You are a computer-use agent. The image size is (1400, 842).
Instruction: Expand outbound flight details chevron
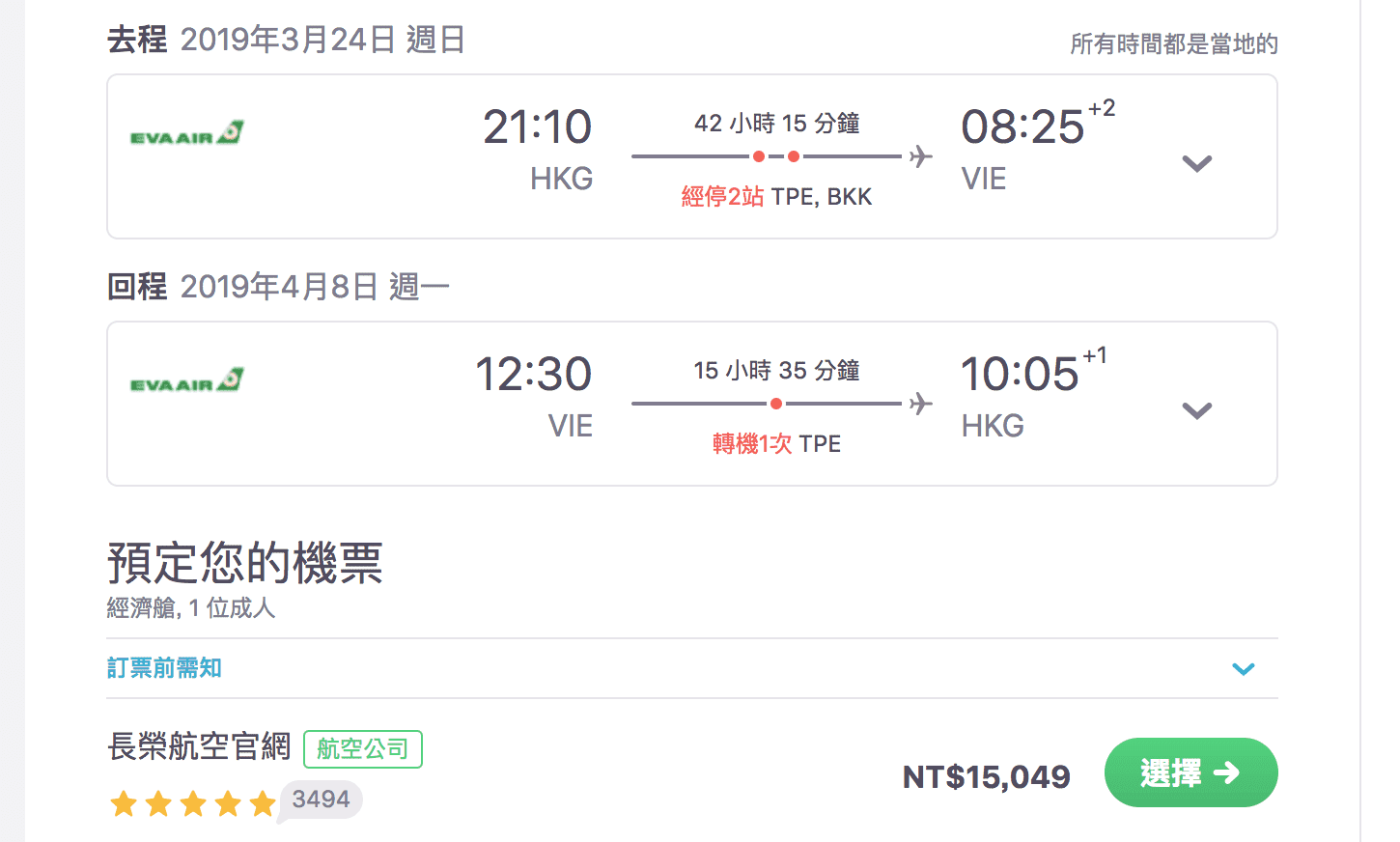[1197, 163]
